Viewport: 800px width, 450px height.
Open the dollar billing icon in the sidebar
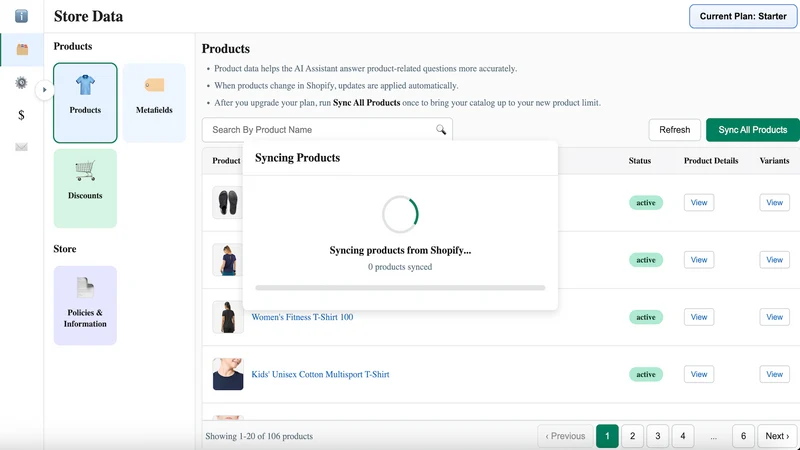coord(21,115)
